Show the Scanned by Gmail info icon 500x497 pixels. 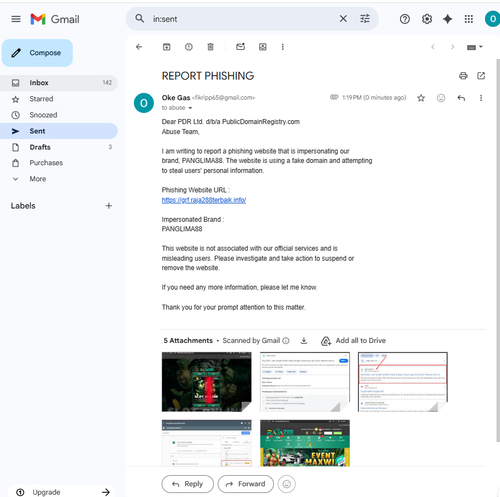point(286,341)
